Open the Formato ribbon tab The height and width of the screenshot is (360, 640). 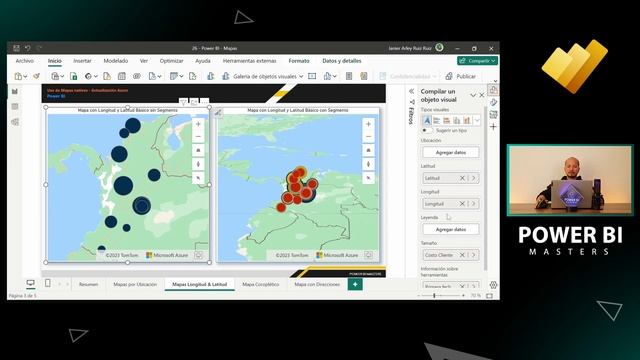[299, 61]
